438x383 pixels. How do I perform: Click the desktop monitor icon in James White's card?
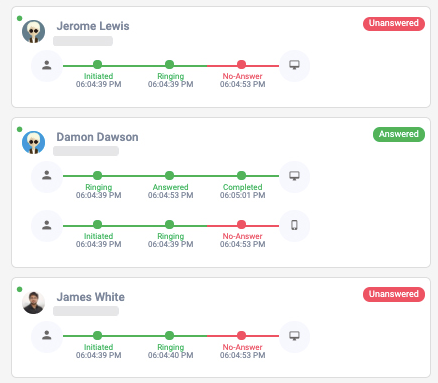click(294, 336)
